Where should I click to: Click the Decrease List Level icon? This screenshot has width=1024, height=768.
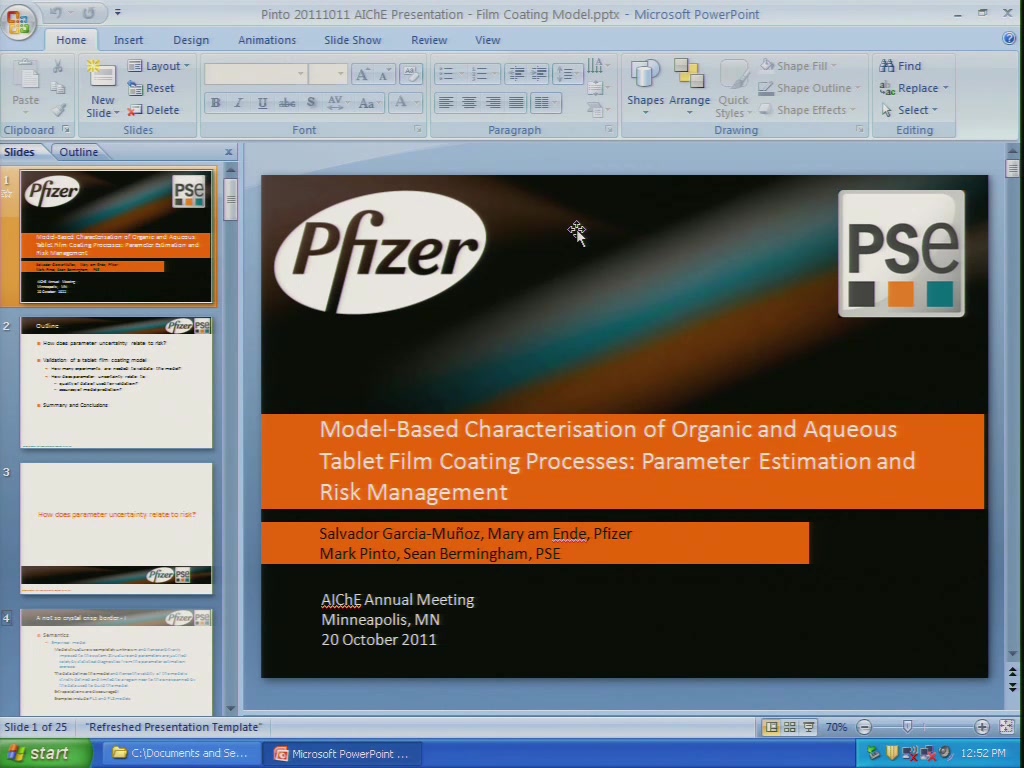click(x=517, y=74)
